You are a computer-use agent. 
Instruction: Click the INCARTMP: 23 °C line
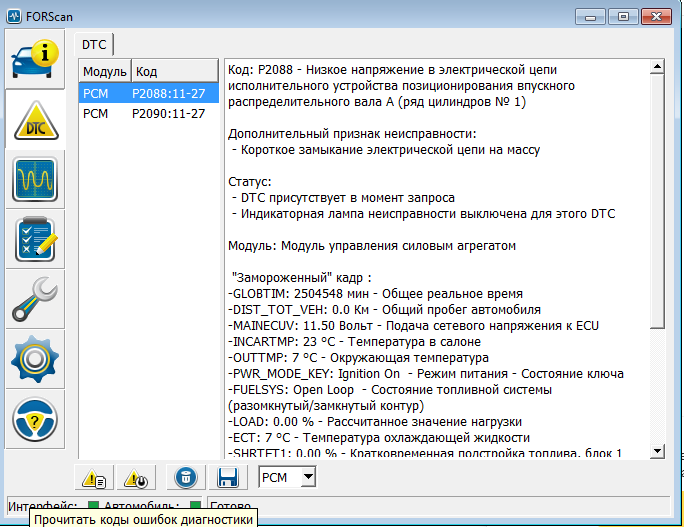pyautogui.click(x=354, y=342)
